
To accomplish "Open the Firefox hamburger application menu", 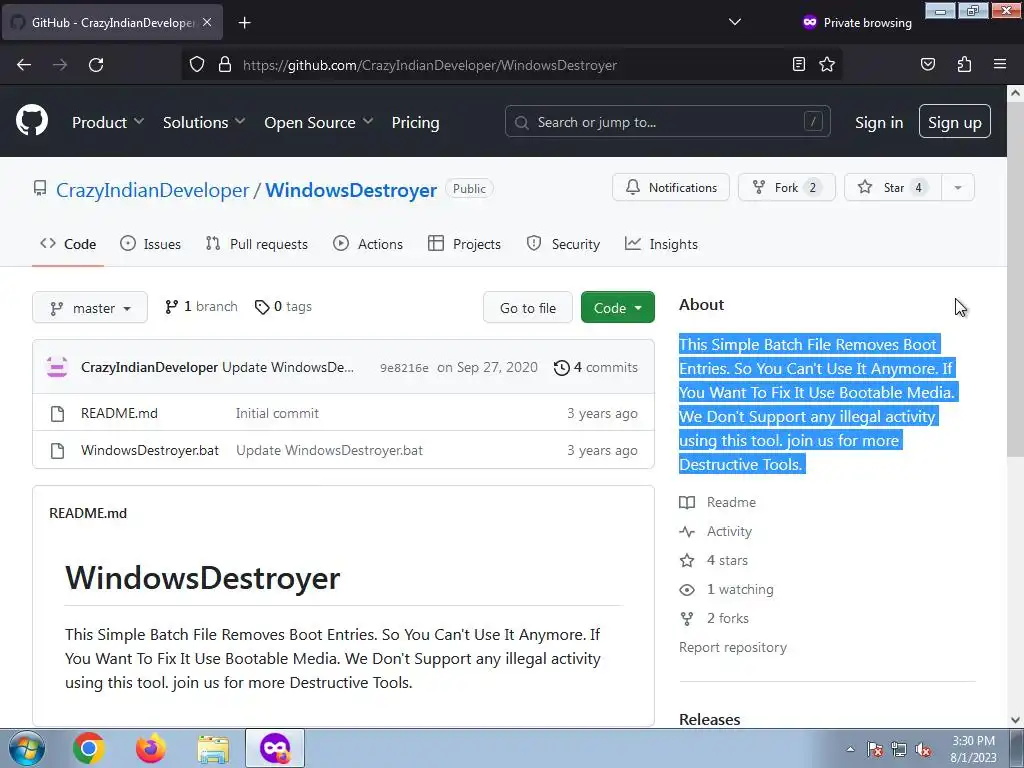I will (x=1000, y=64).
